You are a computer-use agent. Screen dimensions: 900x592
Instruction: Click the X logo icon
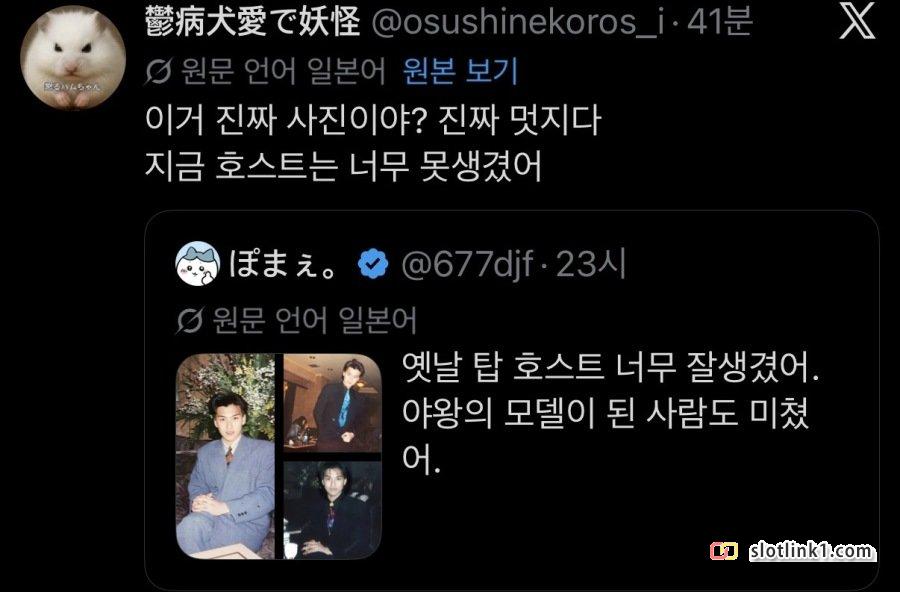(x=857, y=23)
